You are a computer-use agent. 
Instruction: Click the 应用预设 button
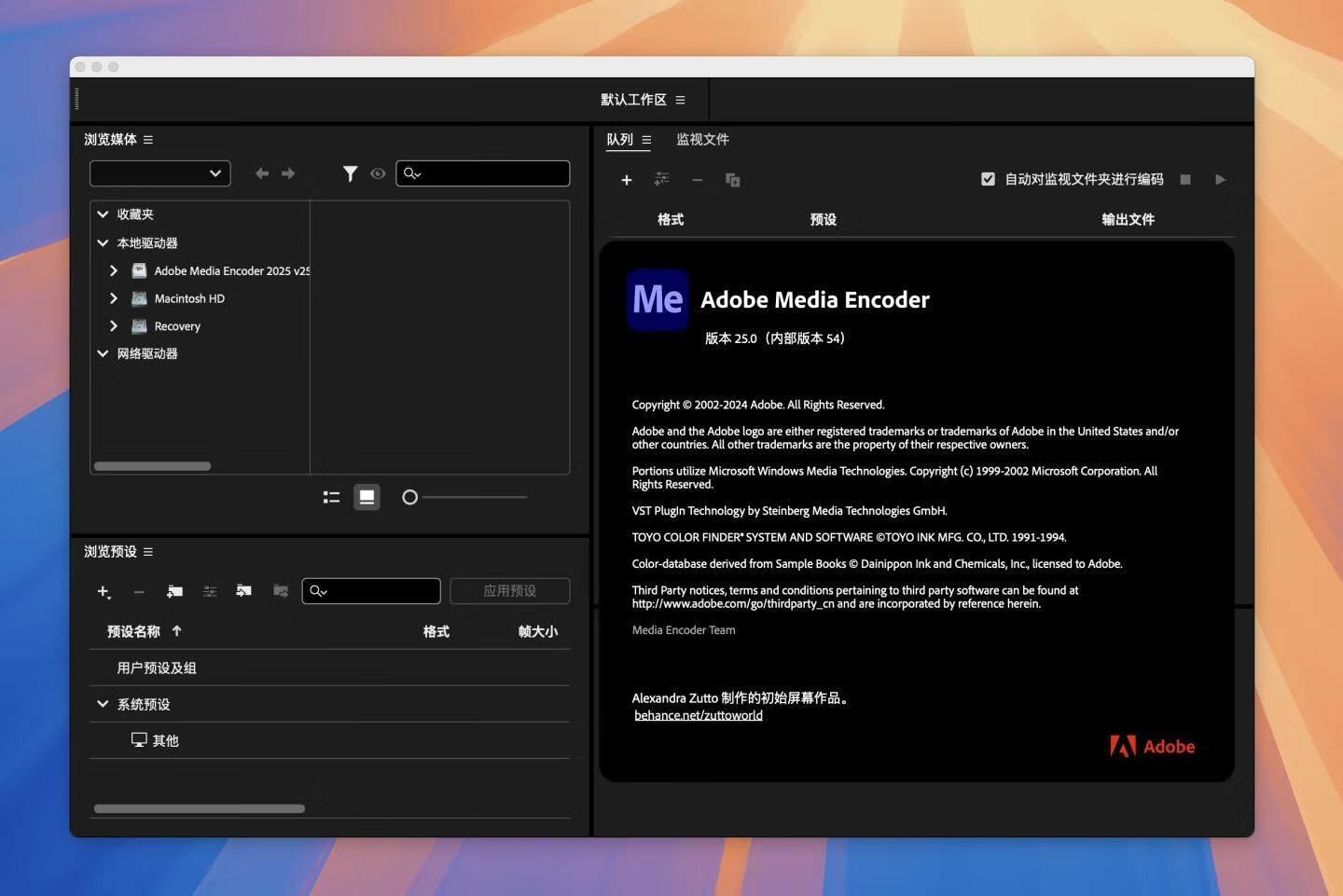tap(510, 590)
